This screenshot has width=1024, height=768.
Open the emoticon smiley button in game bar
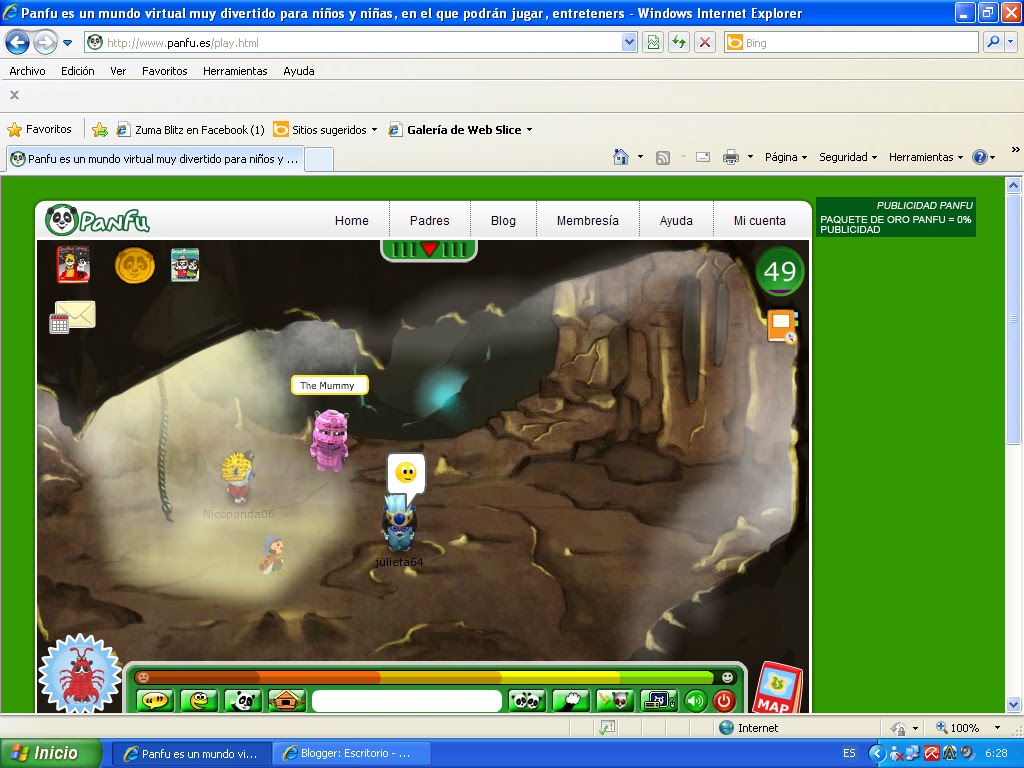pos(199,701)
